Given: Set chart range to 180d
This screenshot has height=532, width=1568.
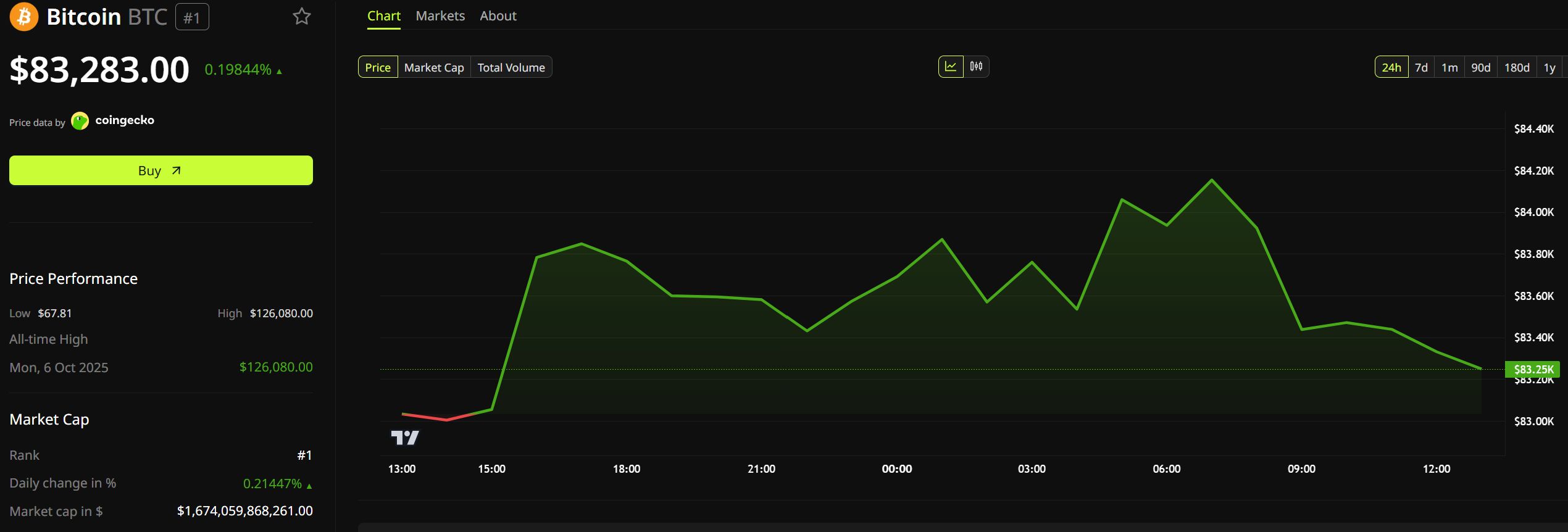Looking at the screenshot, I should click(1517, 67).
